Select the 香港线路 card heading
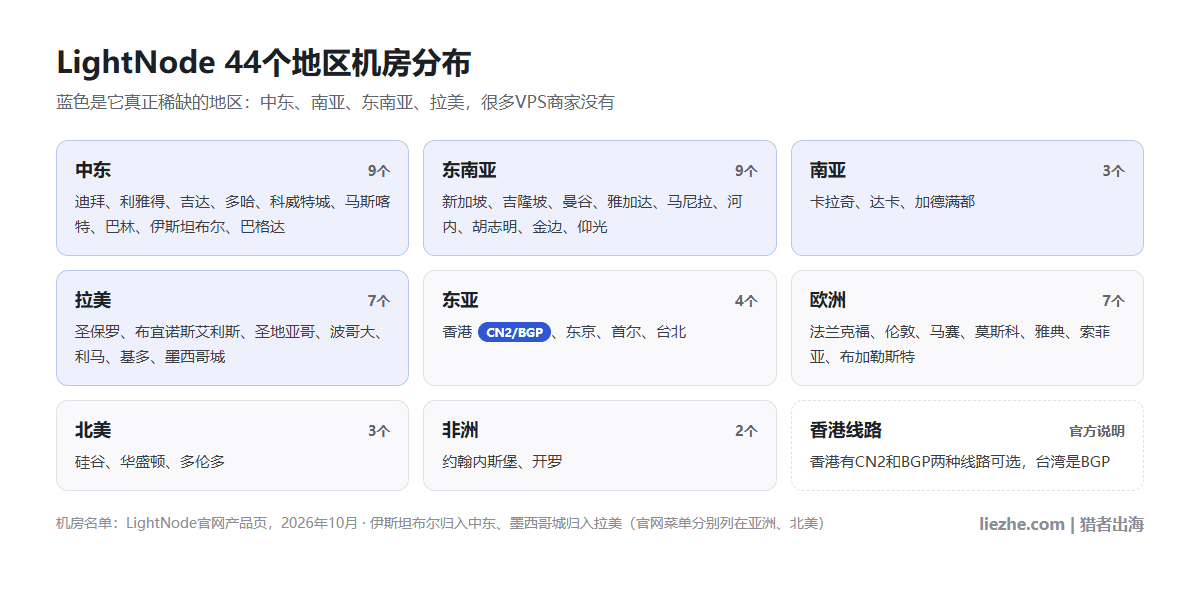 [x=846, y=431]
